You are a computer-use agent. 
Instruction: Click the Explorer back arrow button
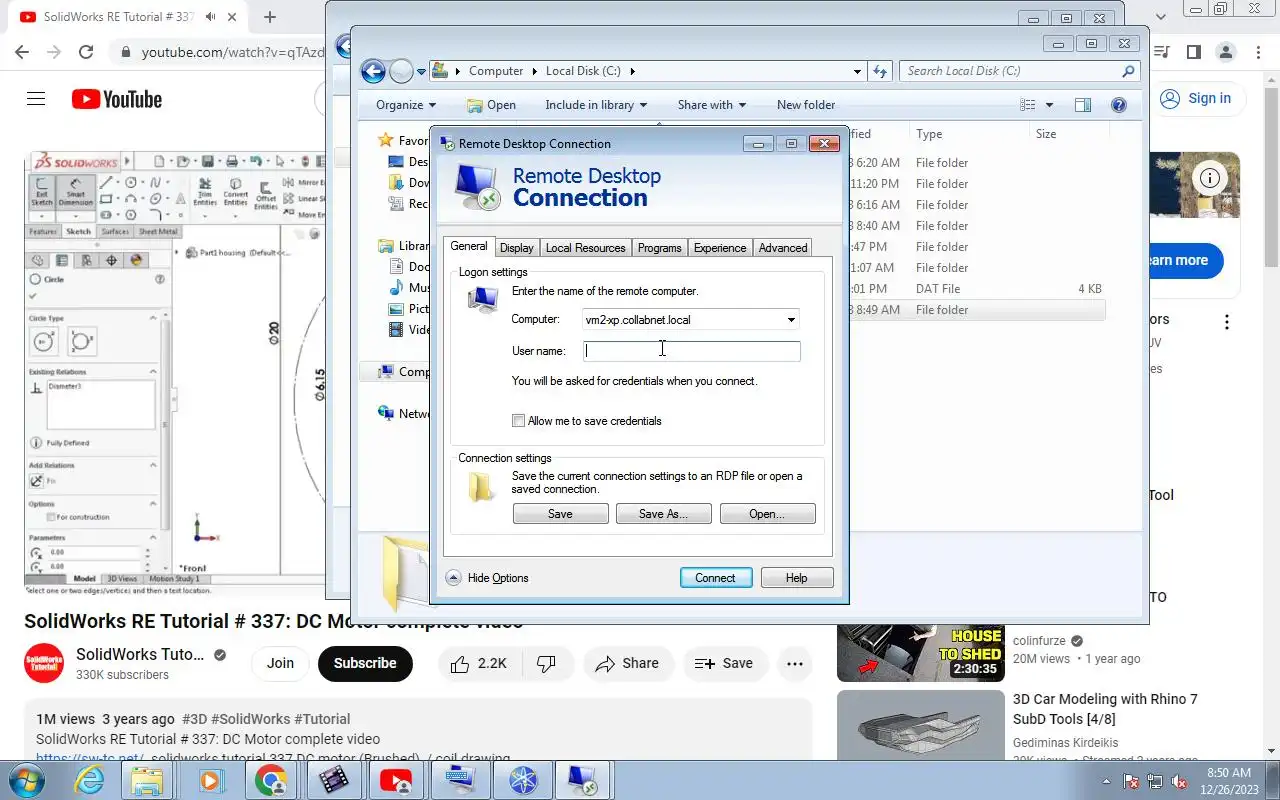(373, 71)
